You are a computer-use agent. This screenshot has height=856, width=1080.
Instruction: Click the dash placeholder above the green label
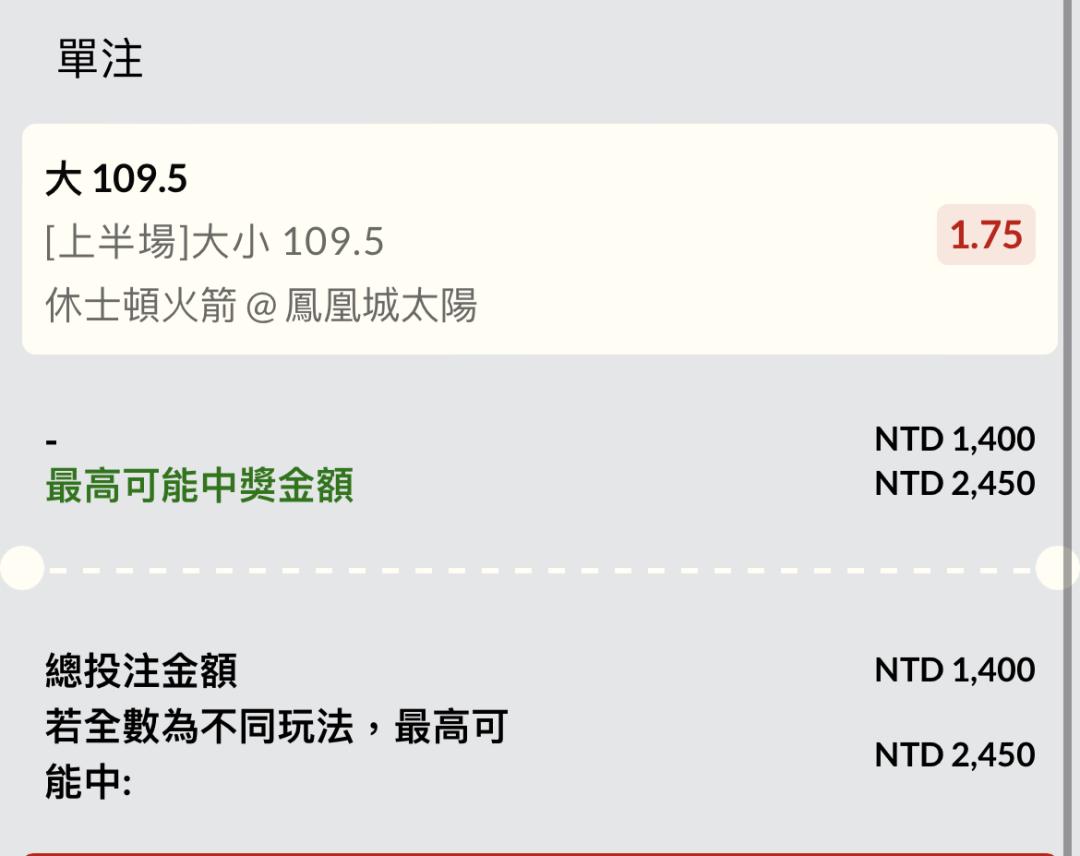(x=52, y=442)
